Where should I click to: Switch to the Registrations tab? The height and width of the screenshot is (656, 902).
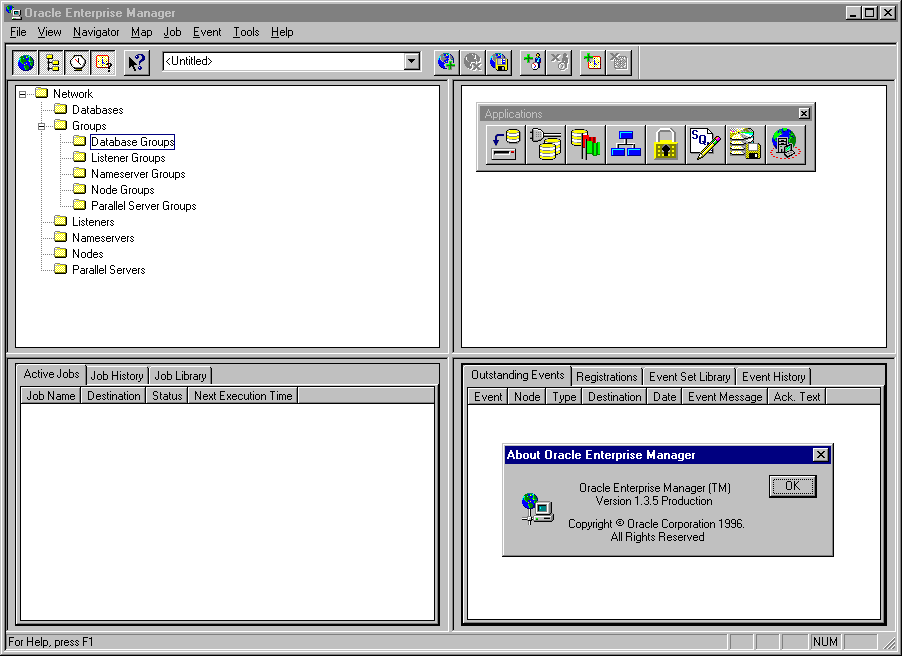click(607, 377)
